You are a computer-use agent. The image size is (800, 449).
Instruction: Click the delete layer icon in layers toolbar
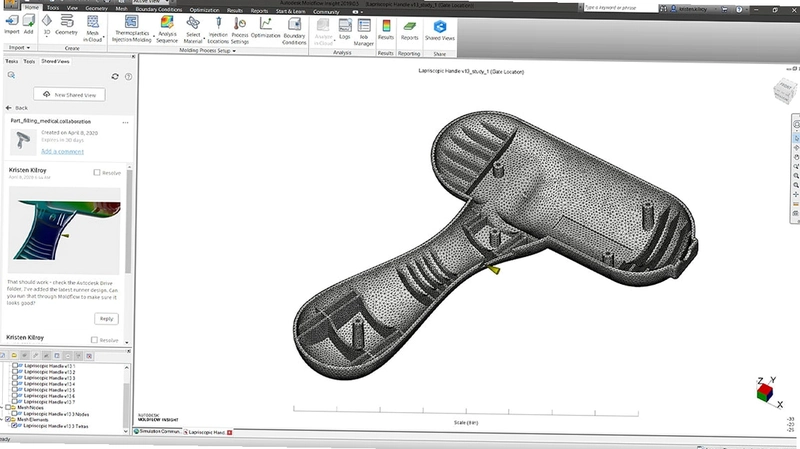point(89,356)
